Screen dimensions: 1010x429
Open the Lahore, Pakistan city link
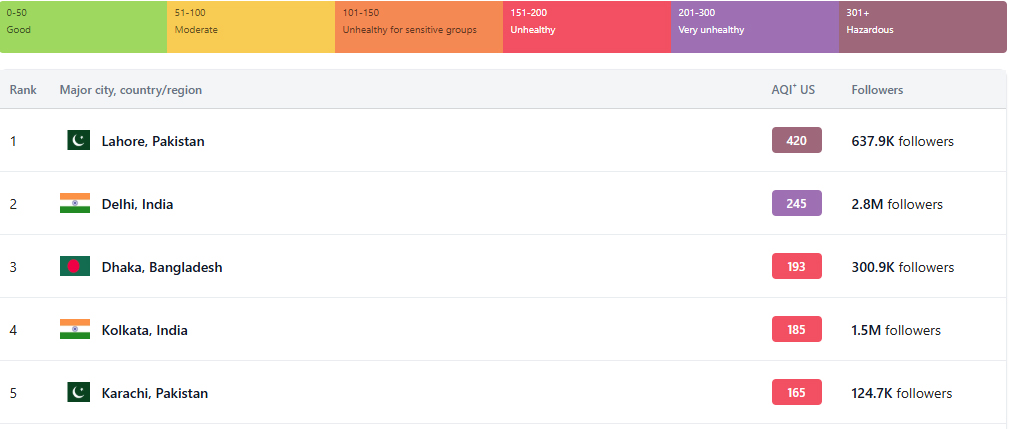[x=153, y=141]
